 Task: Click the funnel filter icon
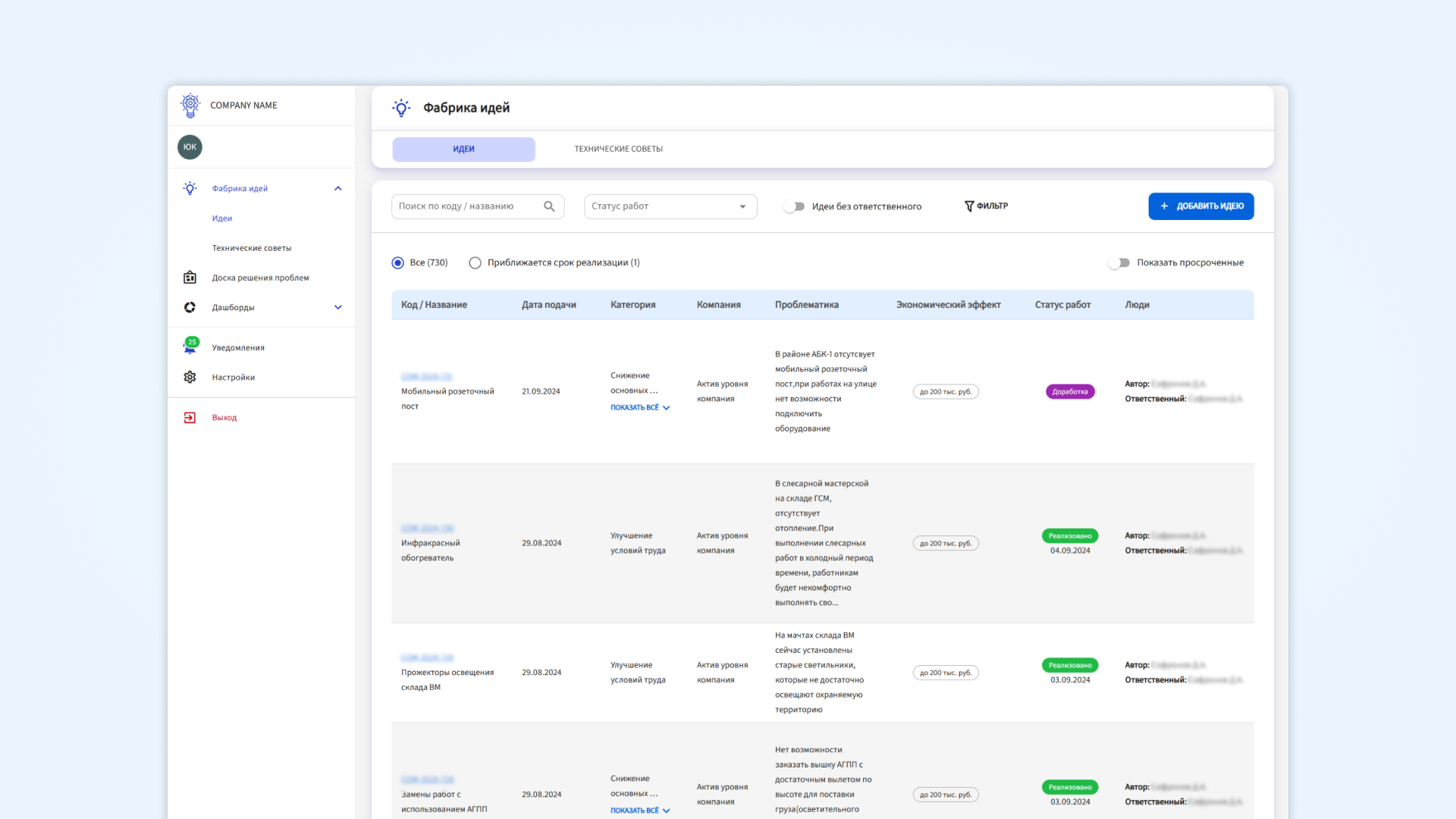point(968,206)
